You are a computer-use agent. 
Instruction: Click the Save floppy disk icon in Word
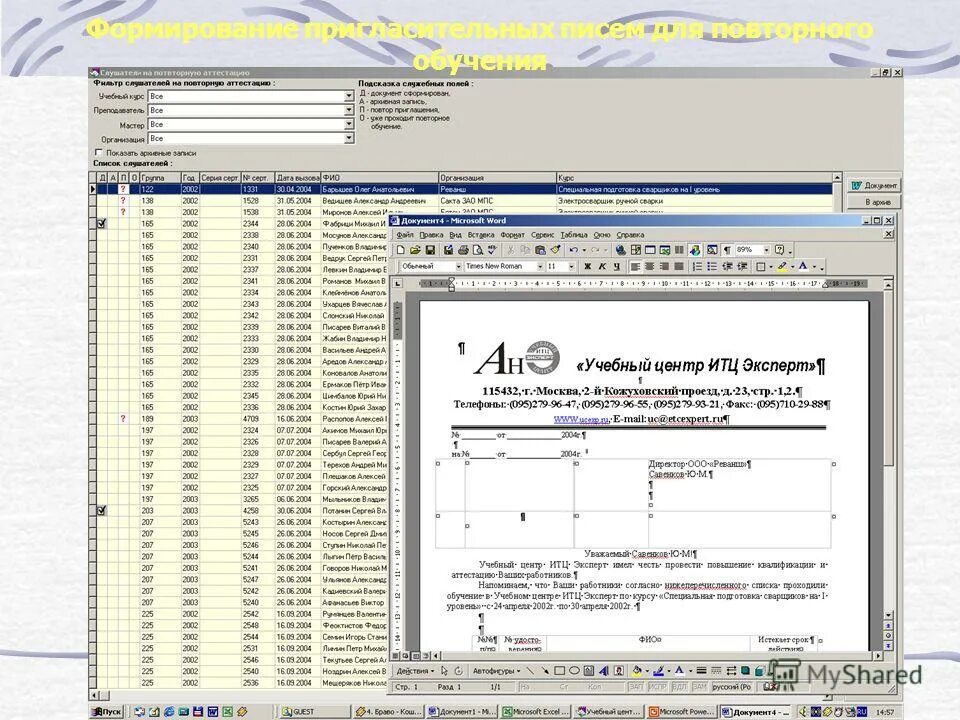430,250
